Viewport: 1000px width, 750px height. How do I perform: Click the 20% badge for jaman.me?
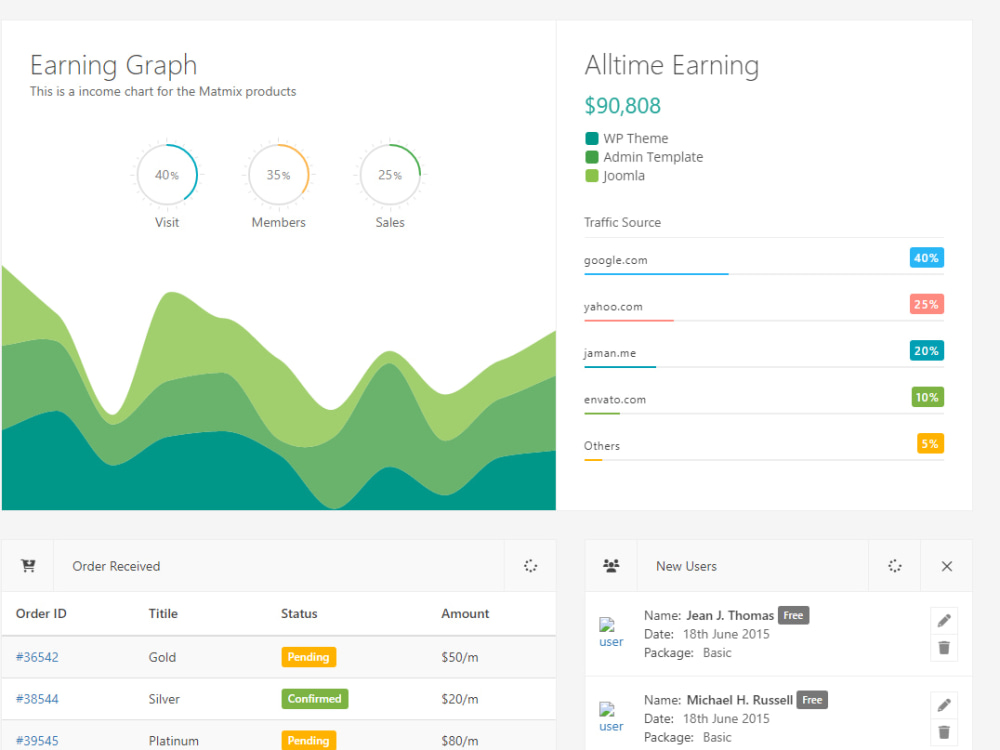[927, 351]
